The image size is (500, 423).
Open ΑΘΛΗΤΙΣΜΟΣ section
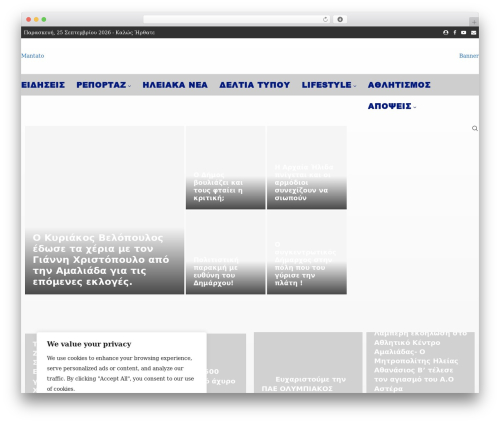coord(399,85)
